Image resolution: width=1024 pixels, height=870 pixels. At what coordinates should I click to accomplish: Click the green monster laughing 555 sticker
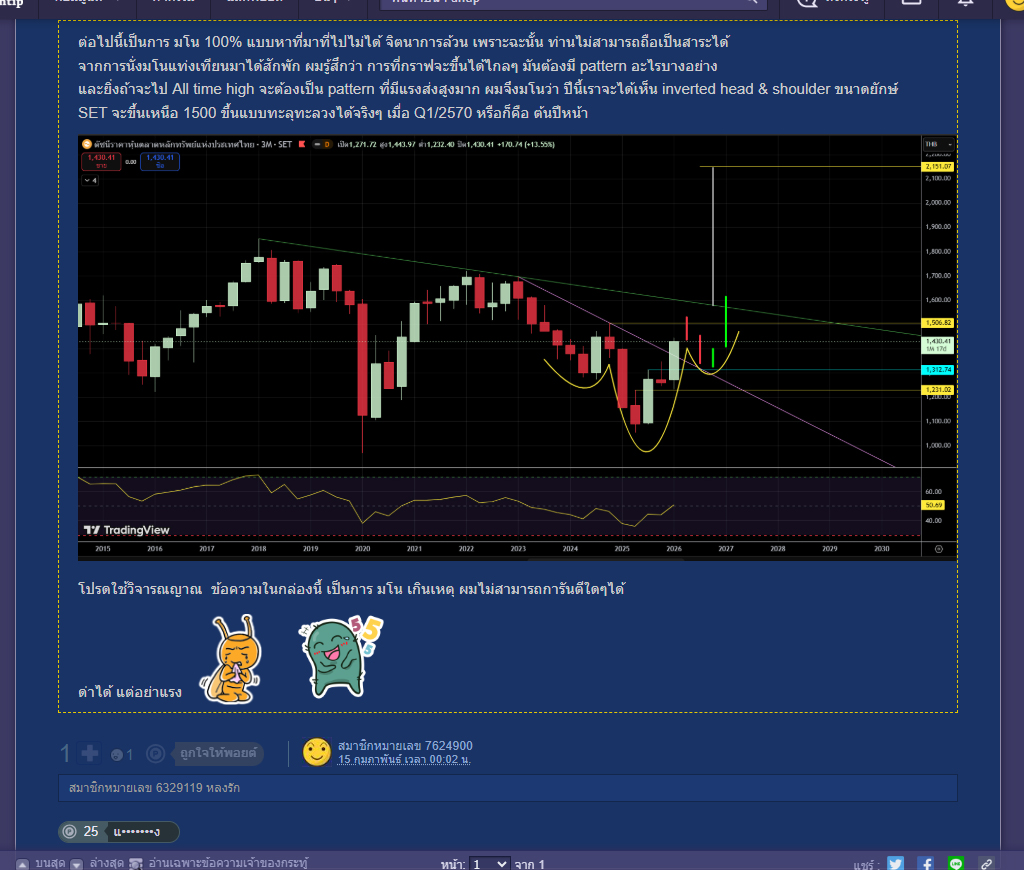[340, 656]
